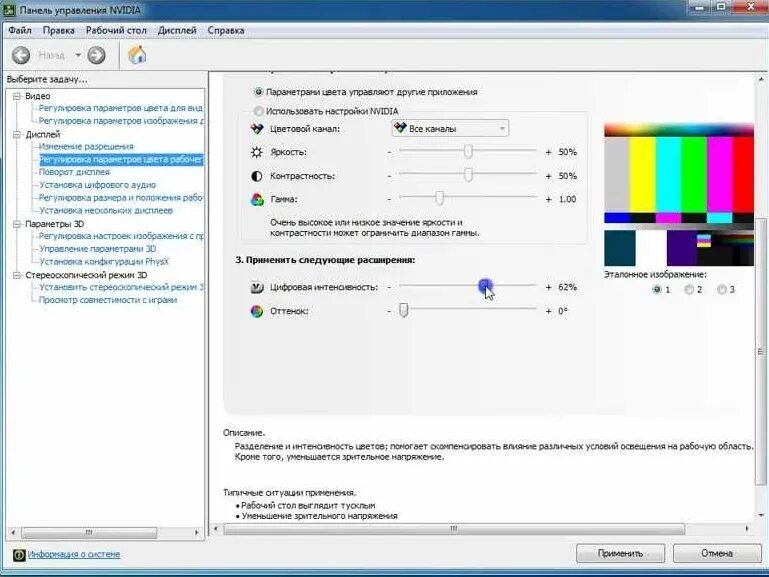Open the 'Все каналы' color channel dropdown

tap(450, 128)
